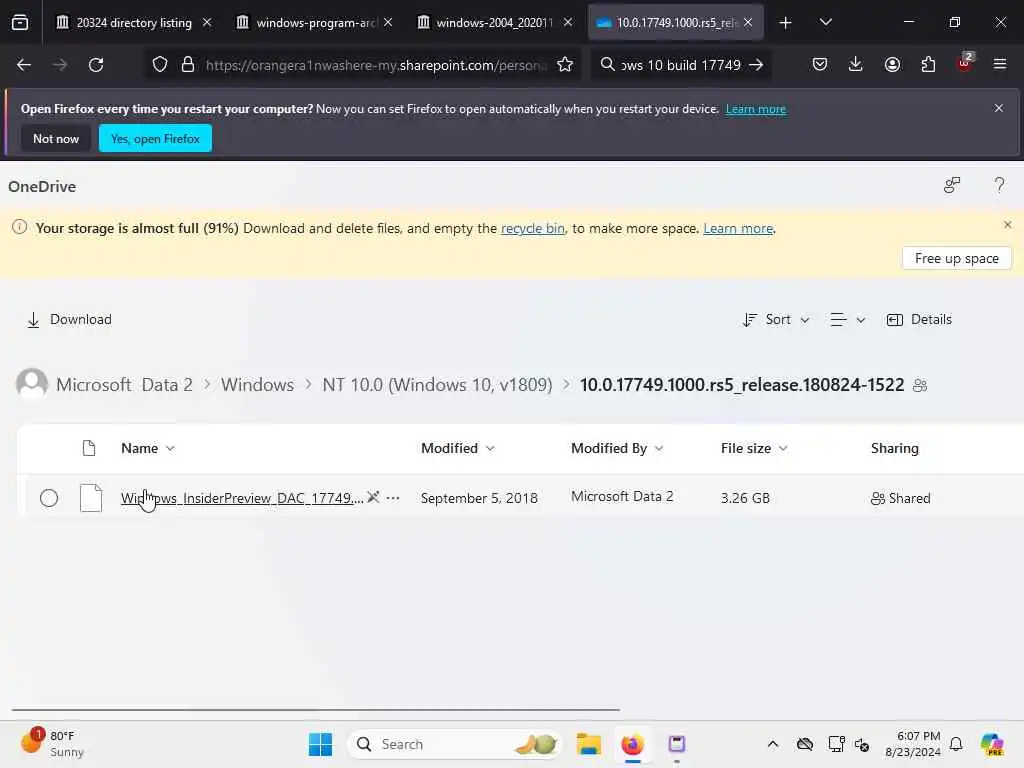
Task: Click the Download command
Action: pos(69,319)
